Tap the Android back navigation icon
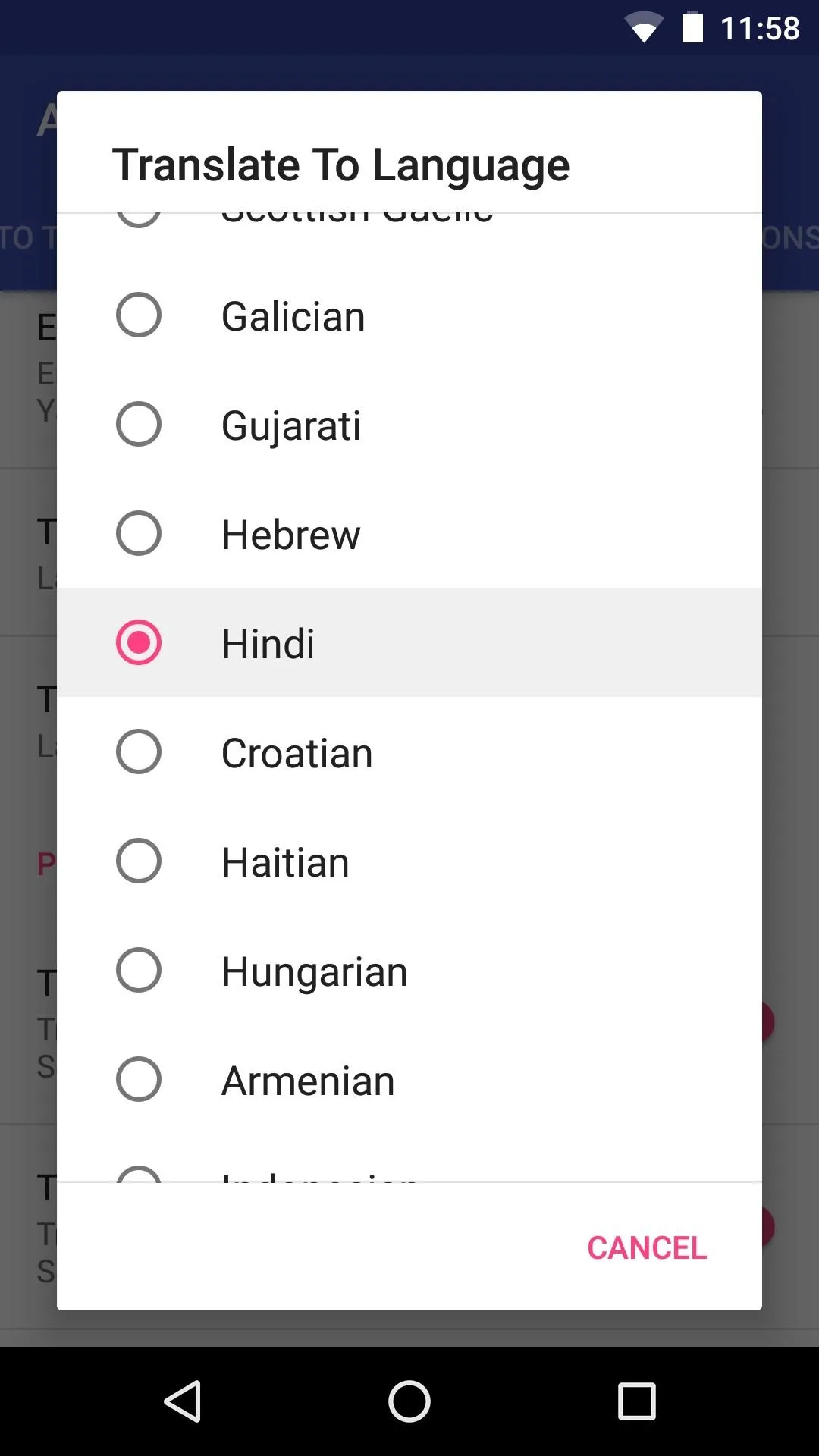Screen dimensions: 819x1456 point(183,1401)
